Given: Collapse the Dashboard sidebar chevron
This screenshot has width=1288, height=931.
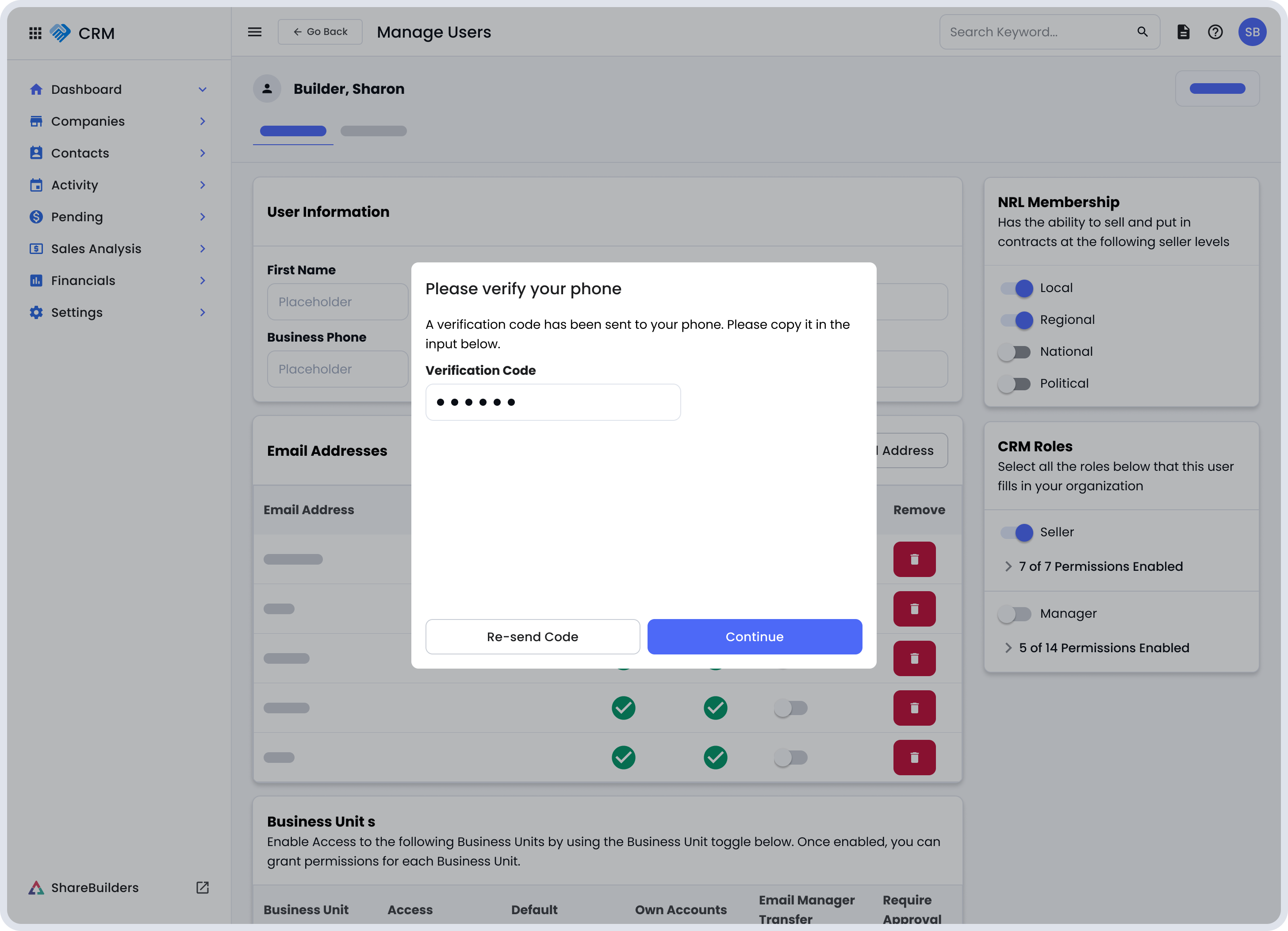Looking at the screenshot, I should [202, 89].
